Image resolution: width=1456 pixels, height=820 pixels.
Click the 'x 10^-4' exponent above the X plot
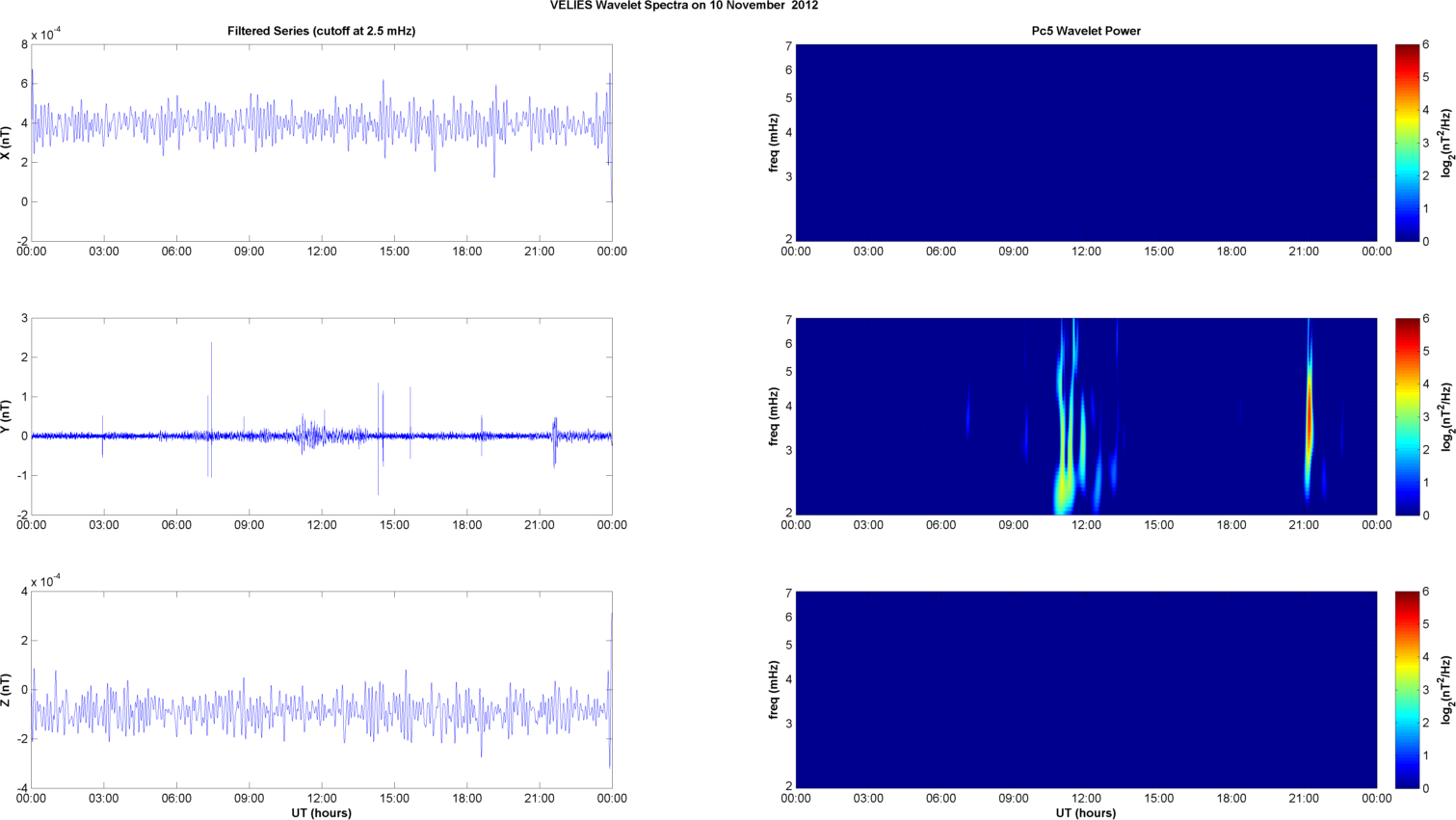click(46, 35)
